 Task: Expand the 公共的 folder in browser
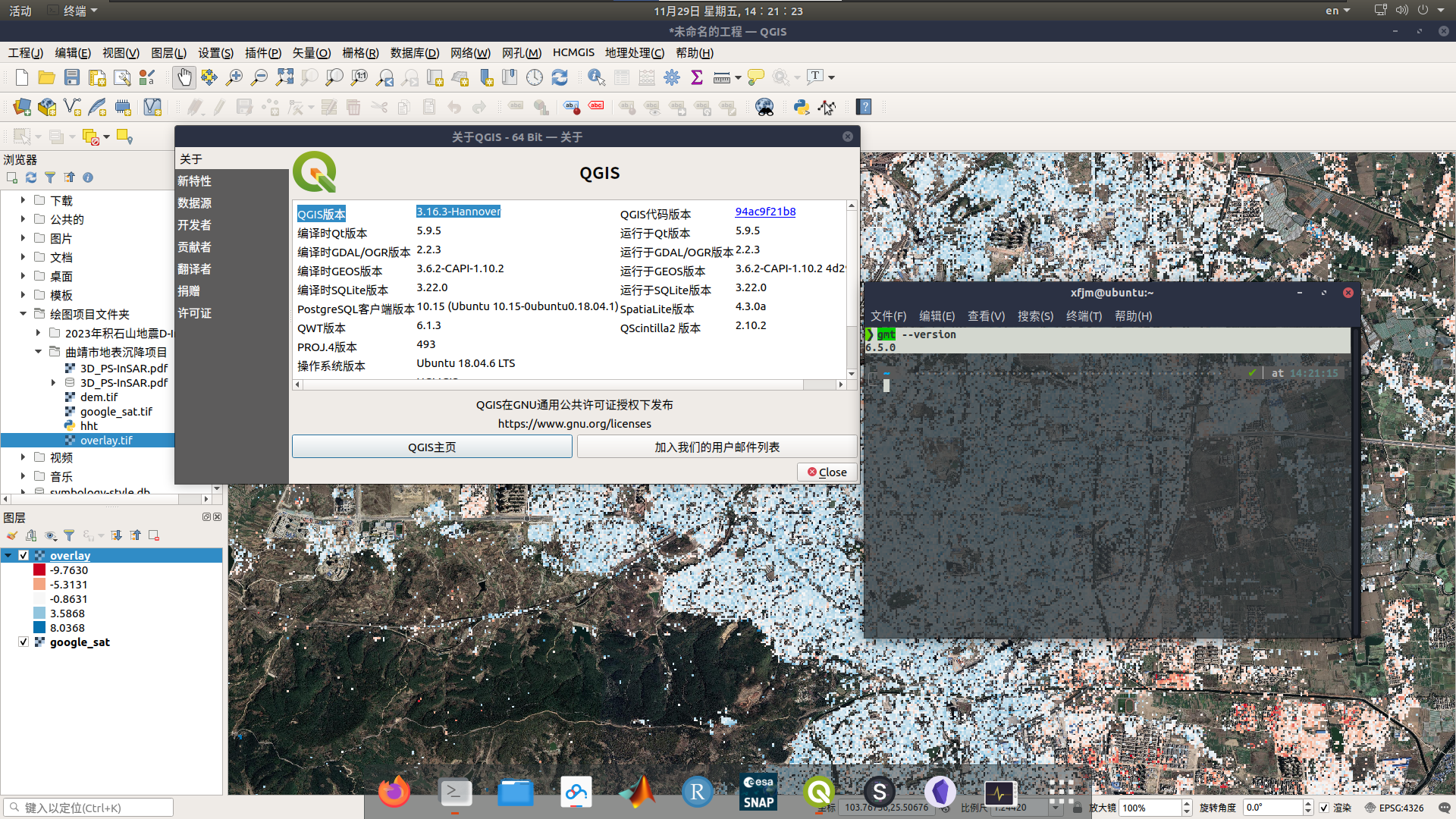click(x=23, y=219)
